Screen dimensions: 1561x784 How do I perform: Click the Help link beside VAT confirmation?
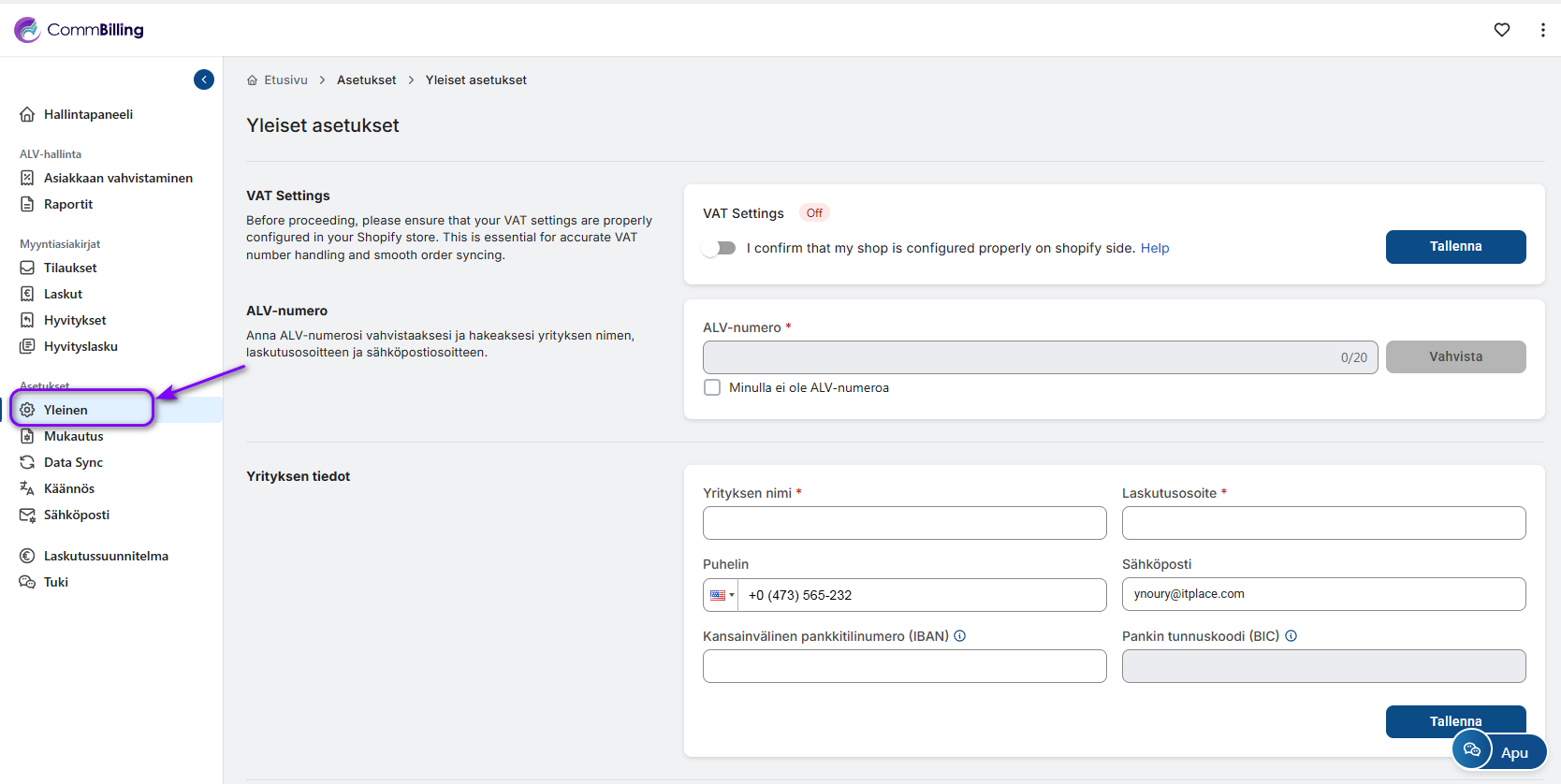tap(1155, 248)
